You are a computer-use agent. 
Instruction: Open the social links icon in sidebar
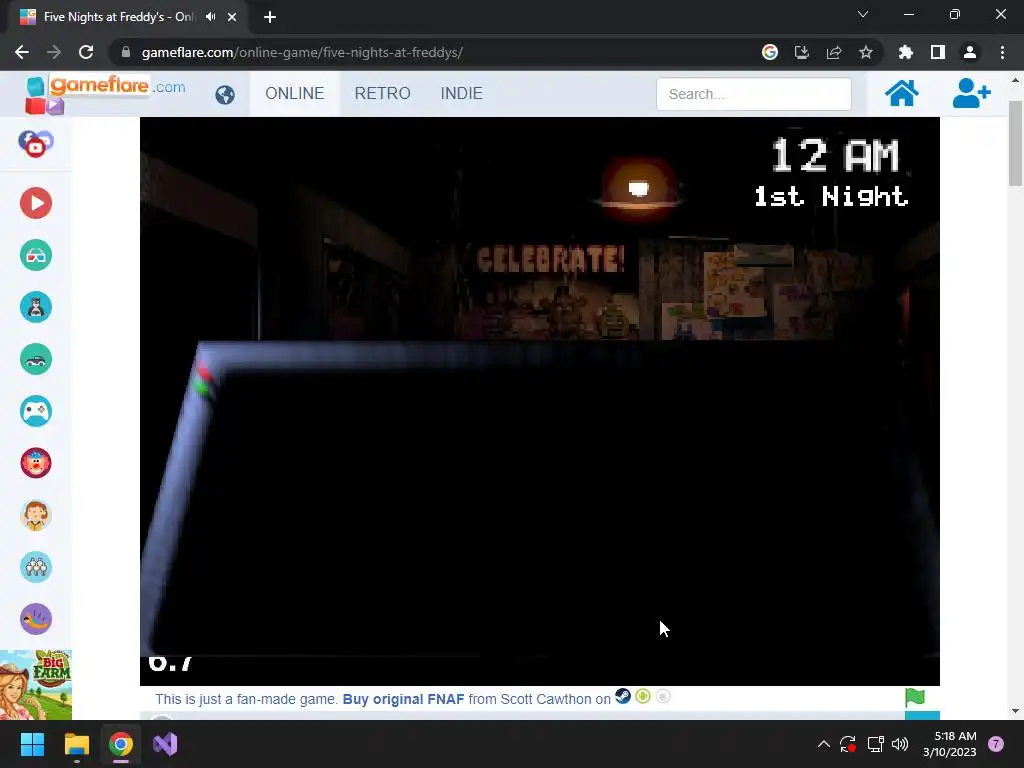[x=35, y=144]
